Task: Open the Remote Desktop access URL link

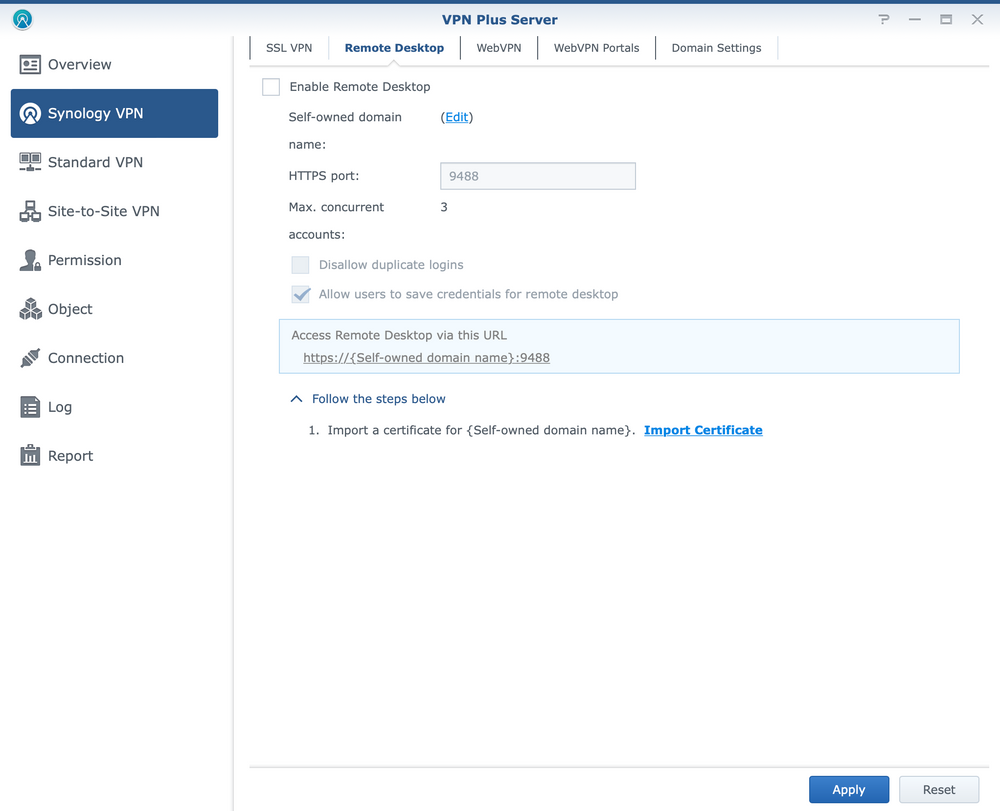Action: tap(426, 358)
